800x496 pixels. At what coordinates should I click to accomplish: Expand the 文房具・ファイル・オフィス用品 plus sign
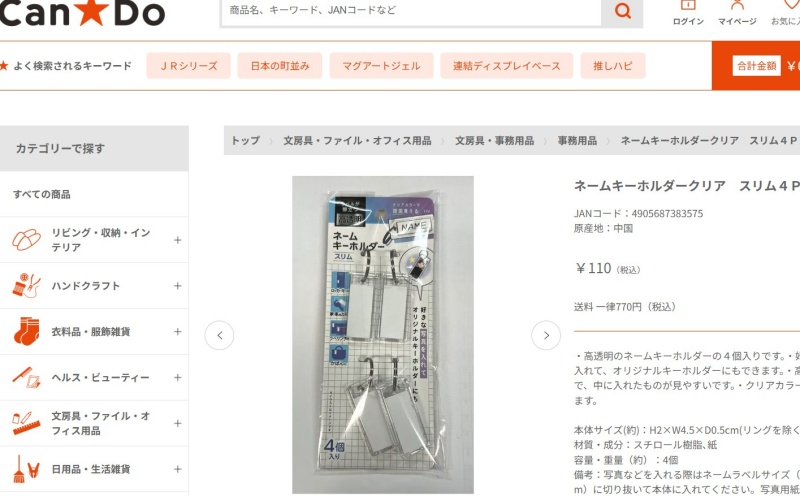(x=178, y=423)
